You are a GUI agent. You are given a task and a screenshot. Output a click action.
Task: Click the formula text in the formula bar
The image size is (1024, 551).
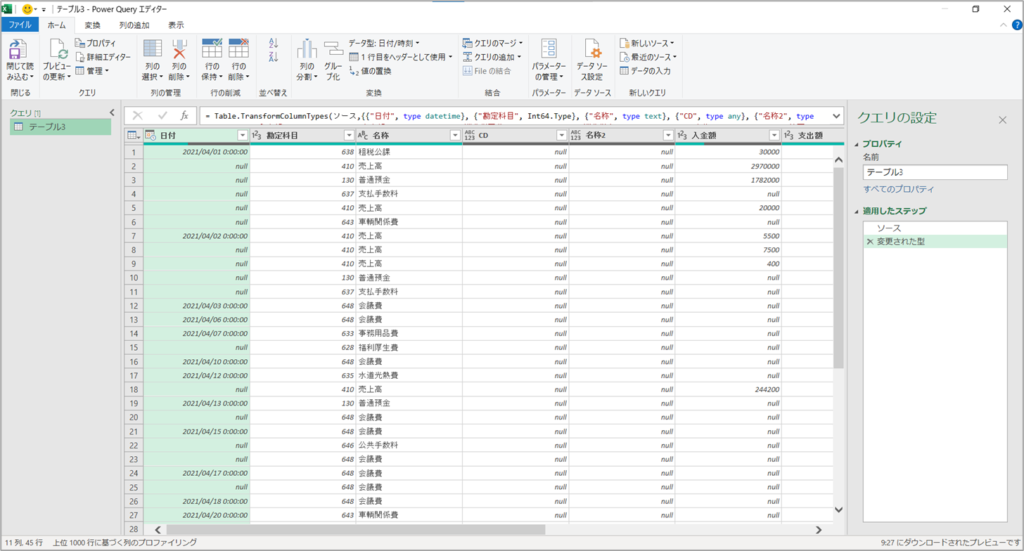pyautogui.click(x=509, y=116)
